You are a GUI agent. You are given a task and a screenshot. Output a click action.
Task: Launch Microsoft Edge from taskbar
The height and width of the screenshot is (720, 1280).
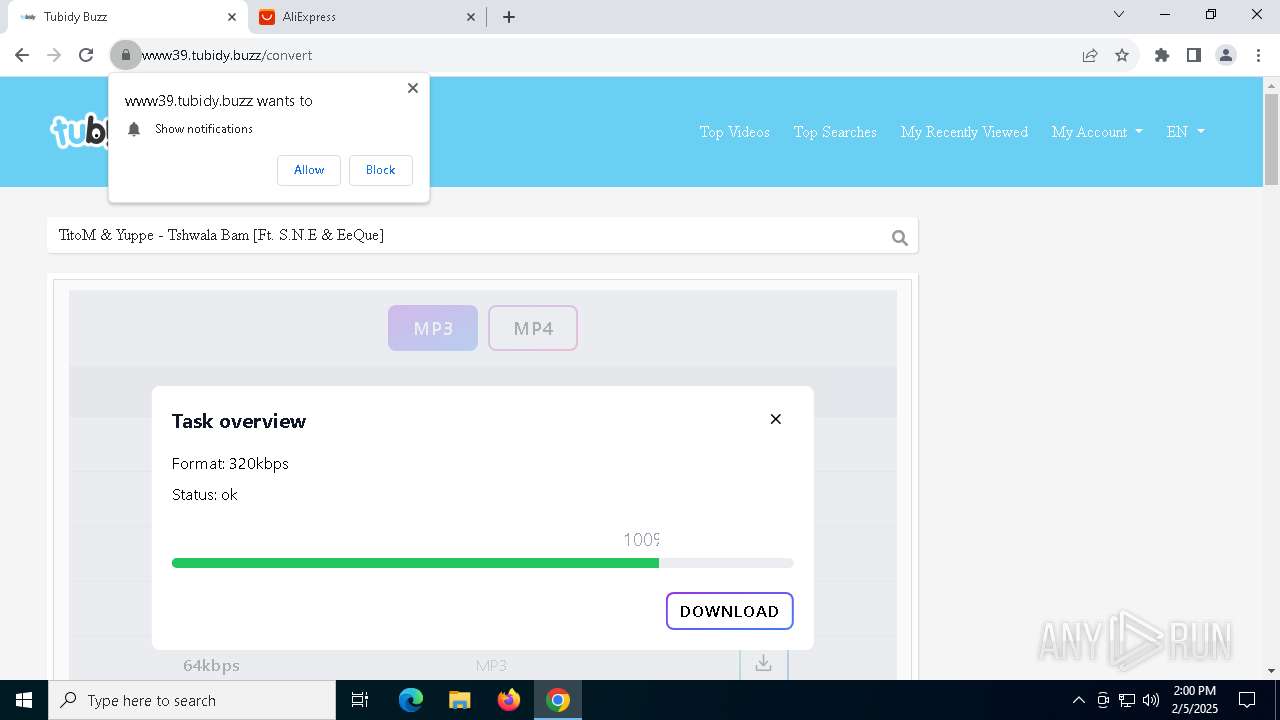pyautogui.click(x=411, y=700)
